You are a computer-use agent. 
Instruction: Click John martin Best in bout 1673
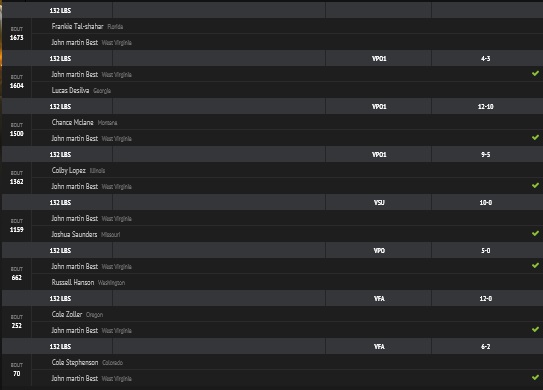click(x=74, y=42)
